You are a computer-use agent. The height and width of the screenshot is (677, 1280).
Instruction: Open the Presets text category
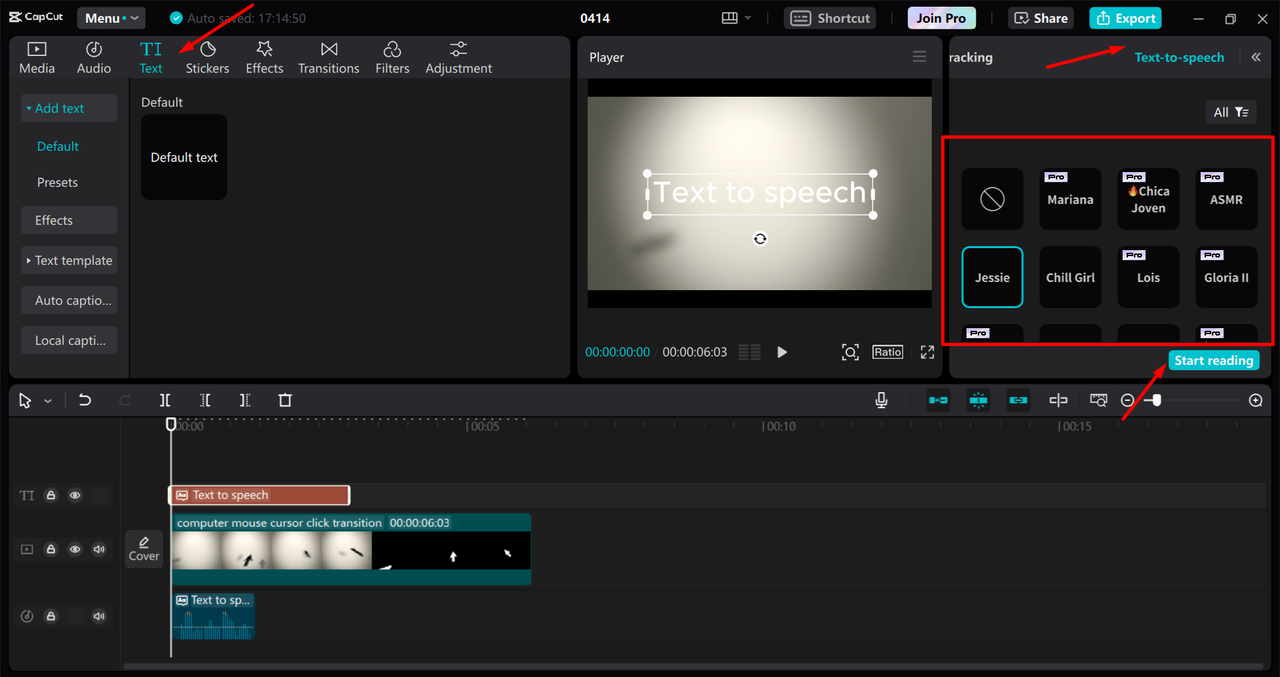pos(58,182)
